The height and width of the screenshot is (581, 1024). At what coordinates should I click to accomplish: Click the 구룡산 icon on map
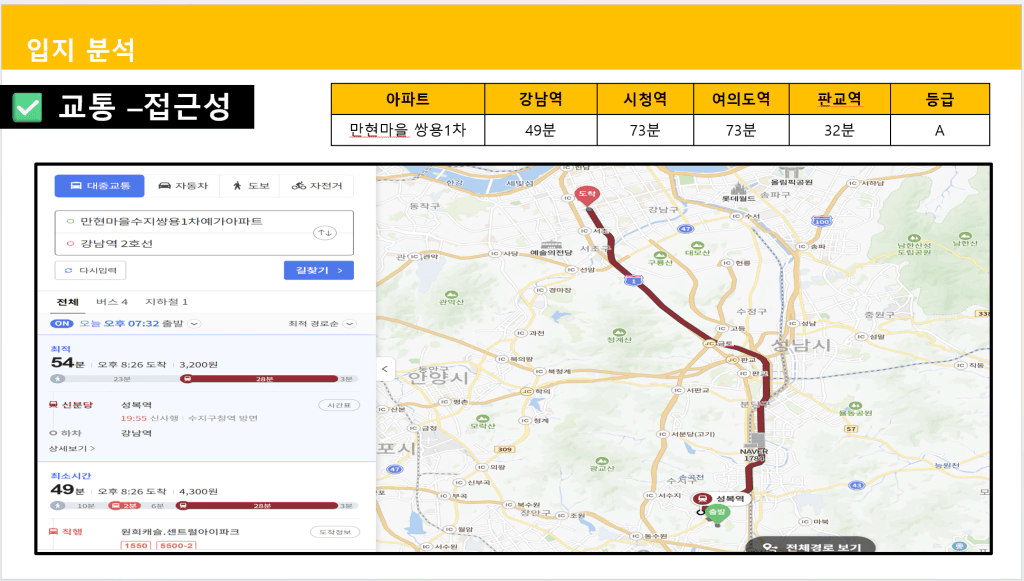coord(660,255)
